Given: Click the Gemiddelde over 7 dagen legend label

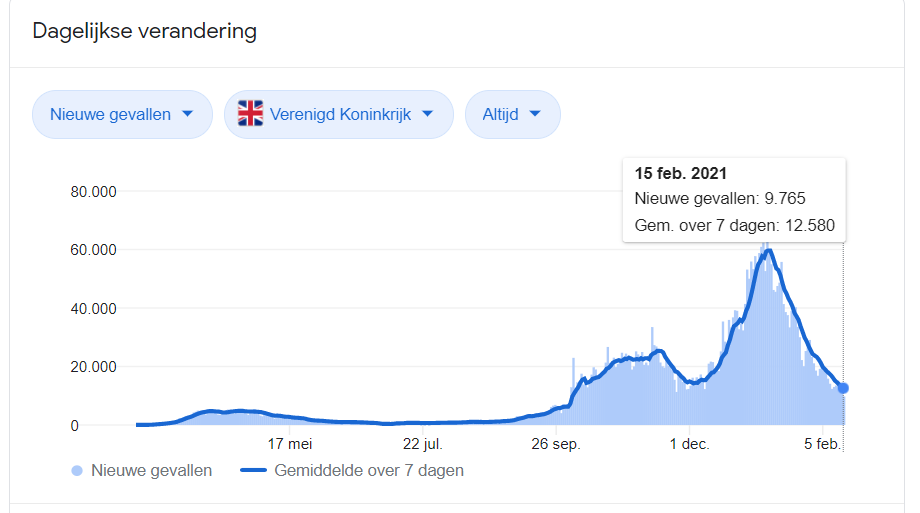Looking at the screenshot, I should 369,471.
